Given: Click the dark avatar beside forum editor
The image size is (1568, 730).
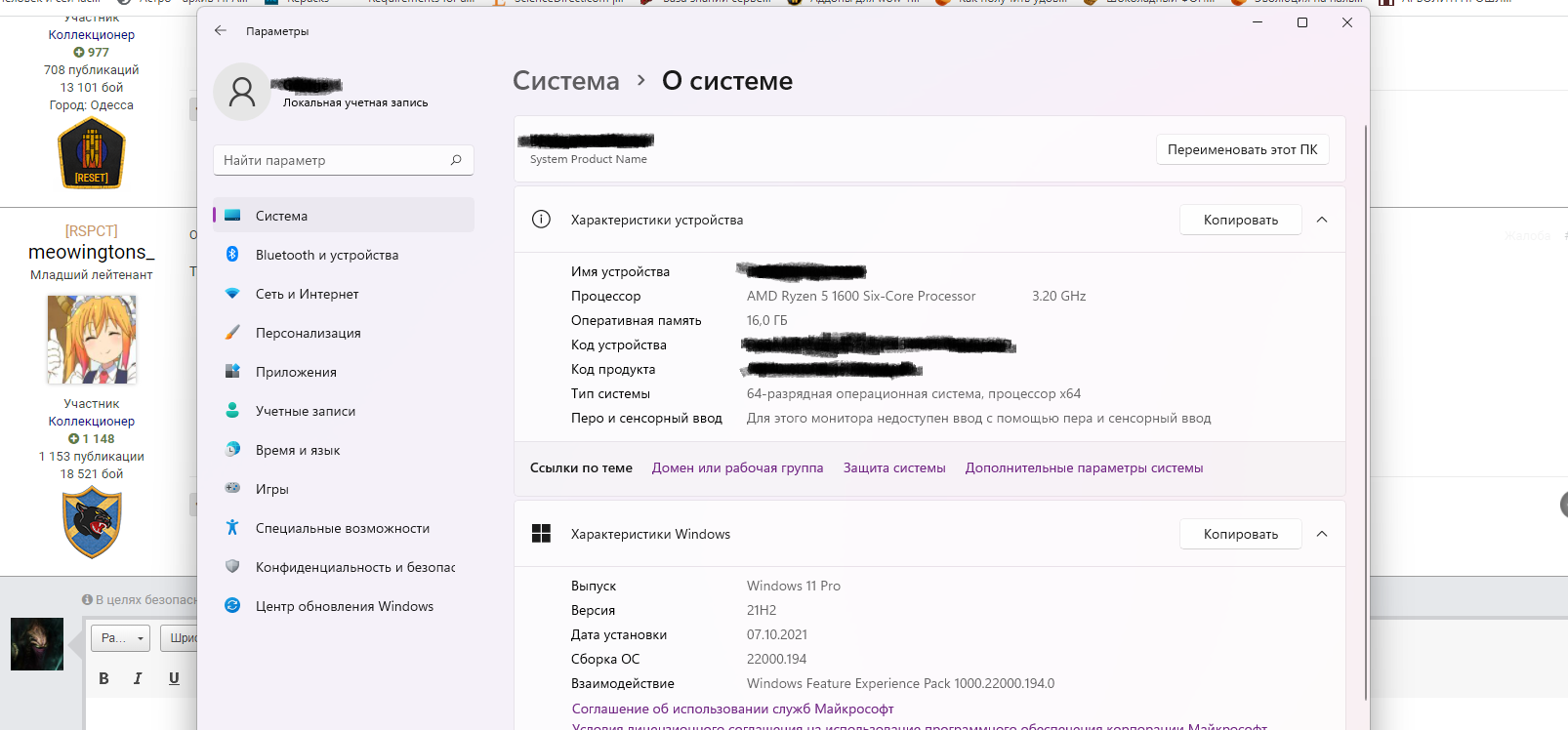Looking at the screenshot, I should 37,644.
